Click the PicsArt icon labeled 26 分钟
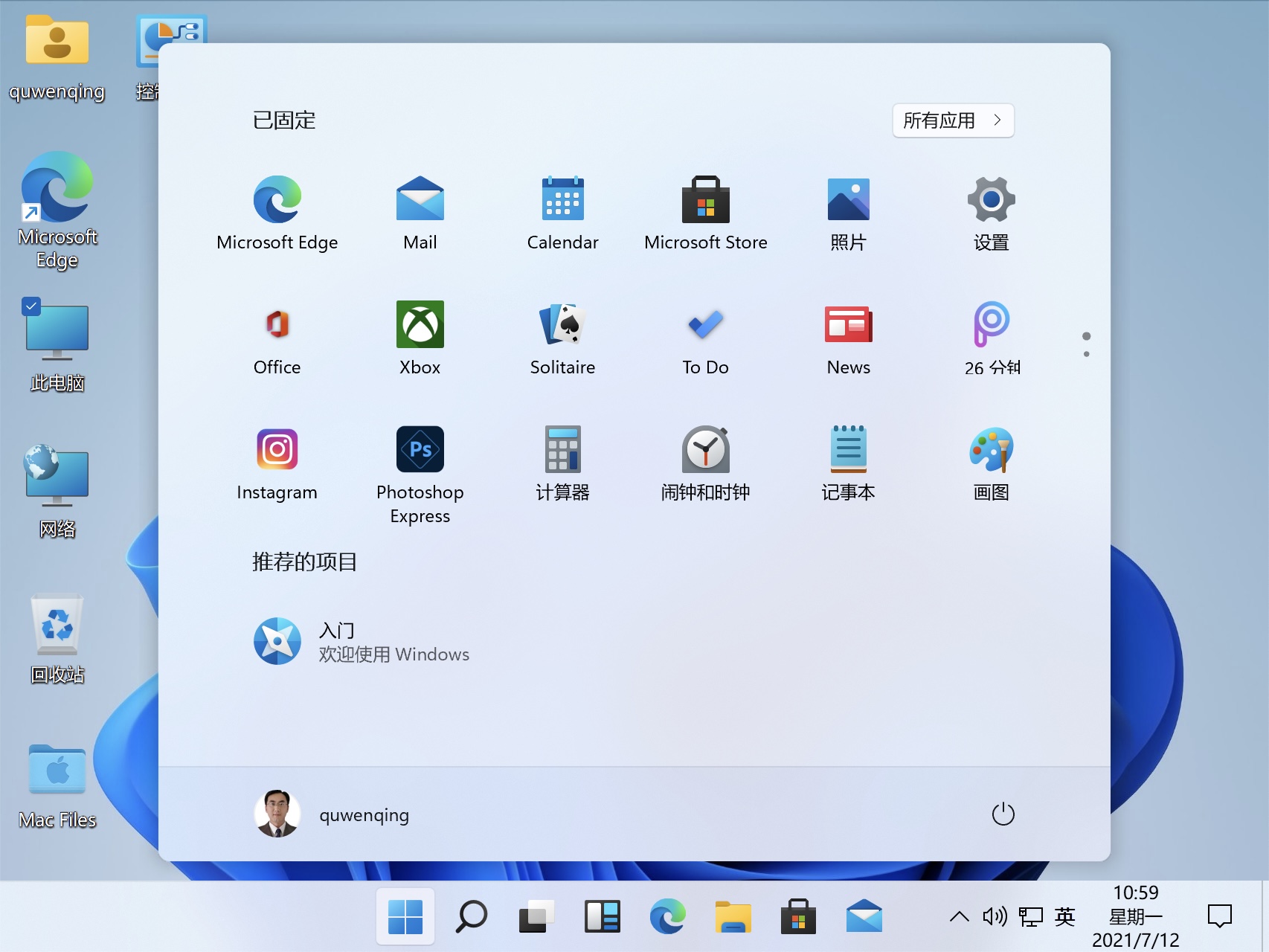The width and height of the screenshot is (1269, 952). (991, 338)
